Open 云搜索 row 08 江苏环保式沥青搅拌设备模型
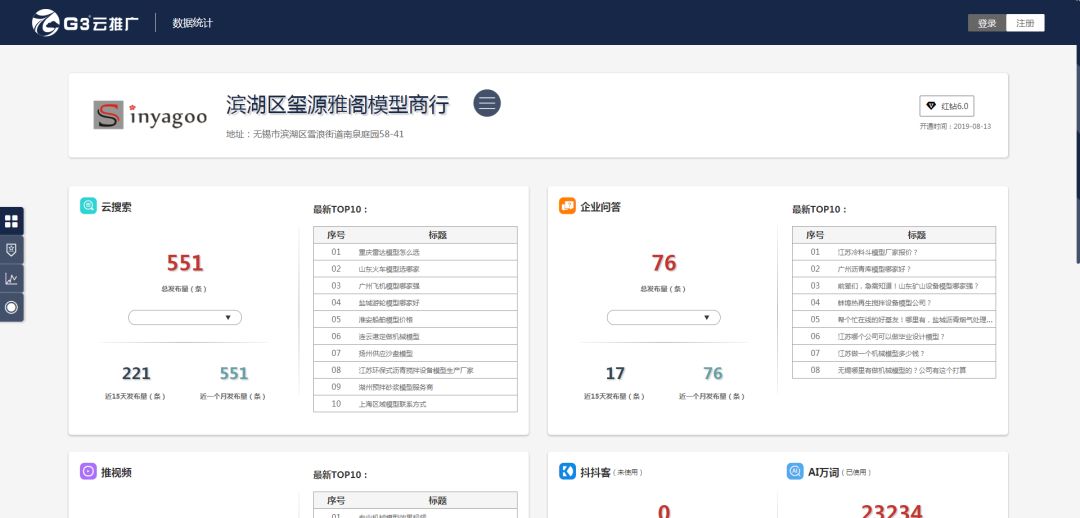Image resolution: width=1080 pixels, height=518 pixels. pos(415,370)
